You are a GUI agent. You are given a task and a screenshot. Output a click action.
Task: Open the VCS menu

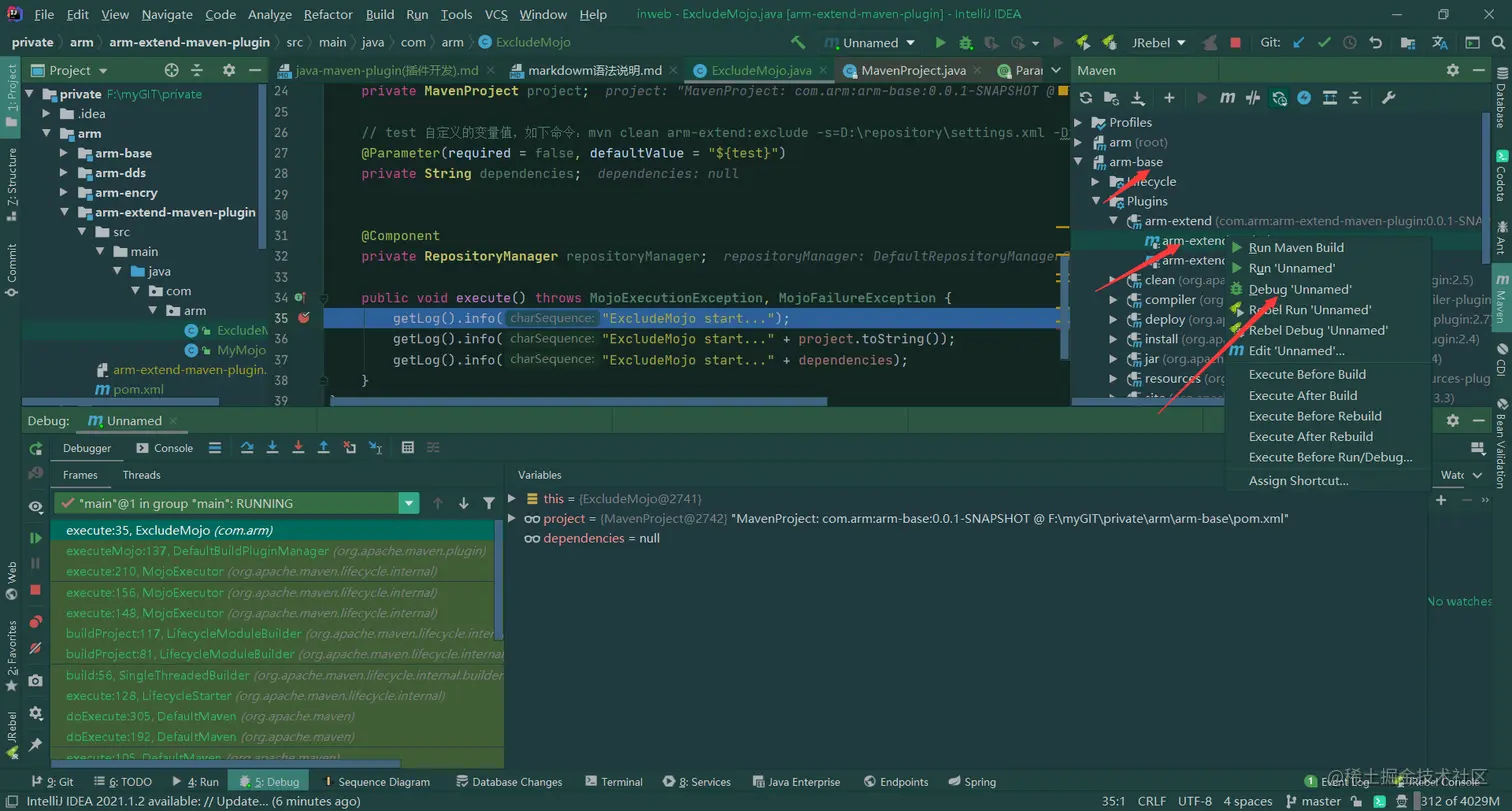click(x=496, y=14)
